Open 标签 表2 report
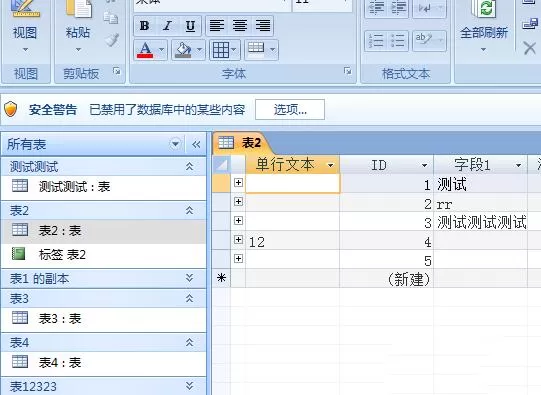This screenshot has width=541, height=395. tap(104, 255)
